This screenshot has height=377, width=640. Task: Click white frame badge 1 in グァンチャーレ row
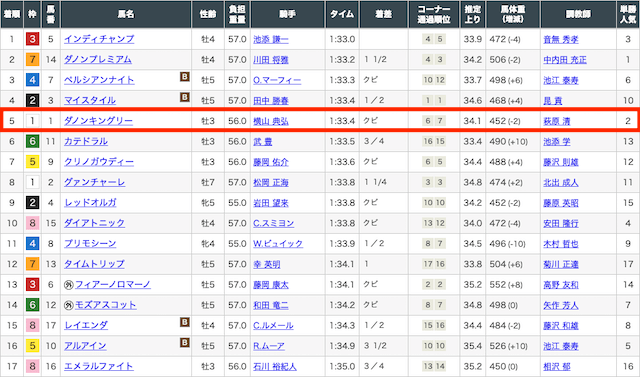(32, 182)
